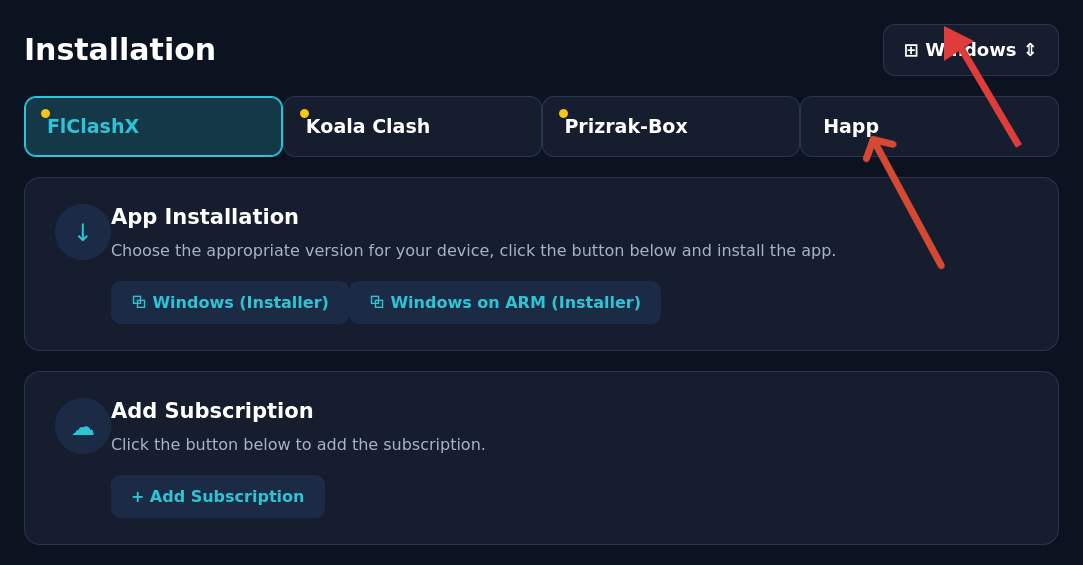Click the link icon inside Windows on ARM button
Screen dimensions: 1083x565
[377, 303]
